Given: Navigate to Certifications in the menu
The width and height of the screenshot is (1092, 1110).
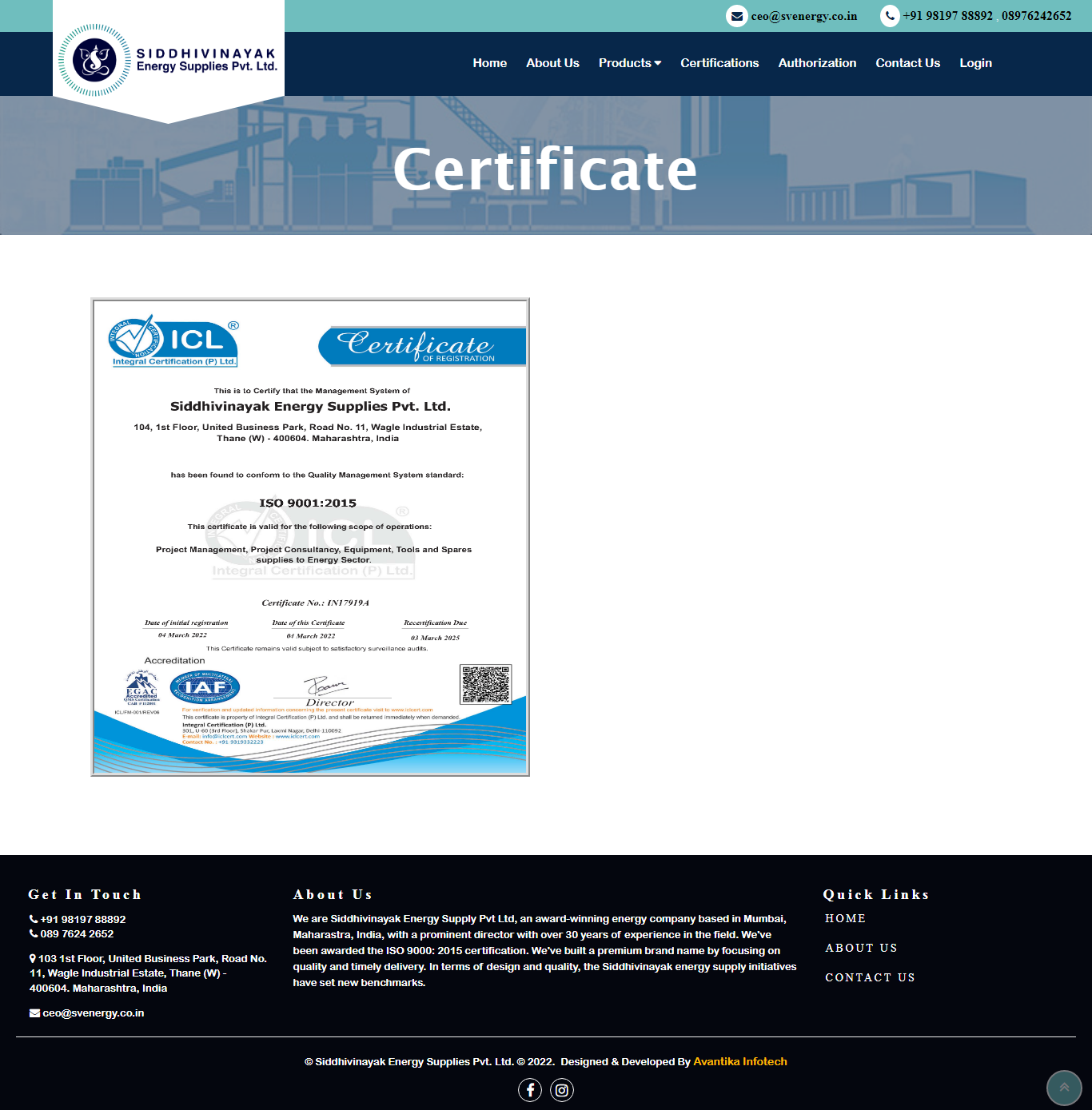Looking at the screenshot, I should coord(719,63).
